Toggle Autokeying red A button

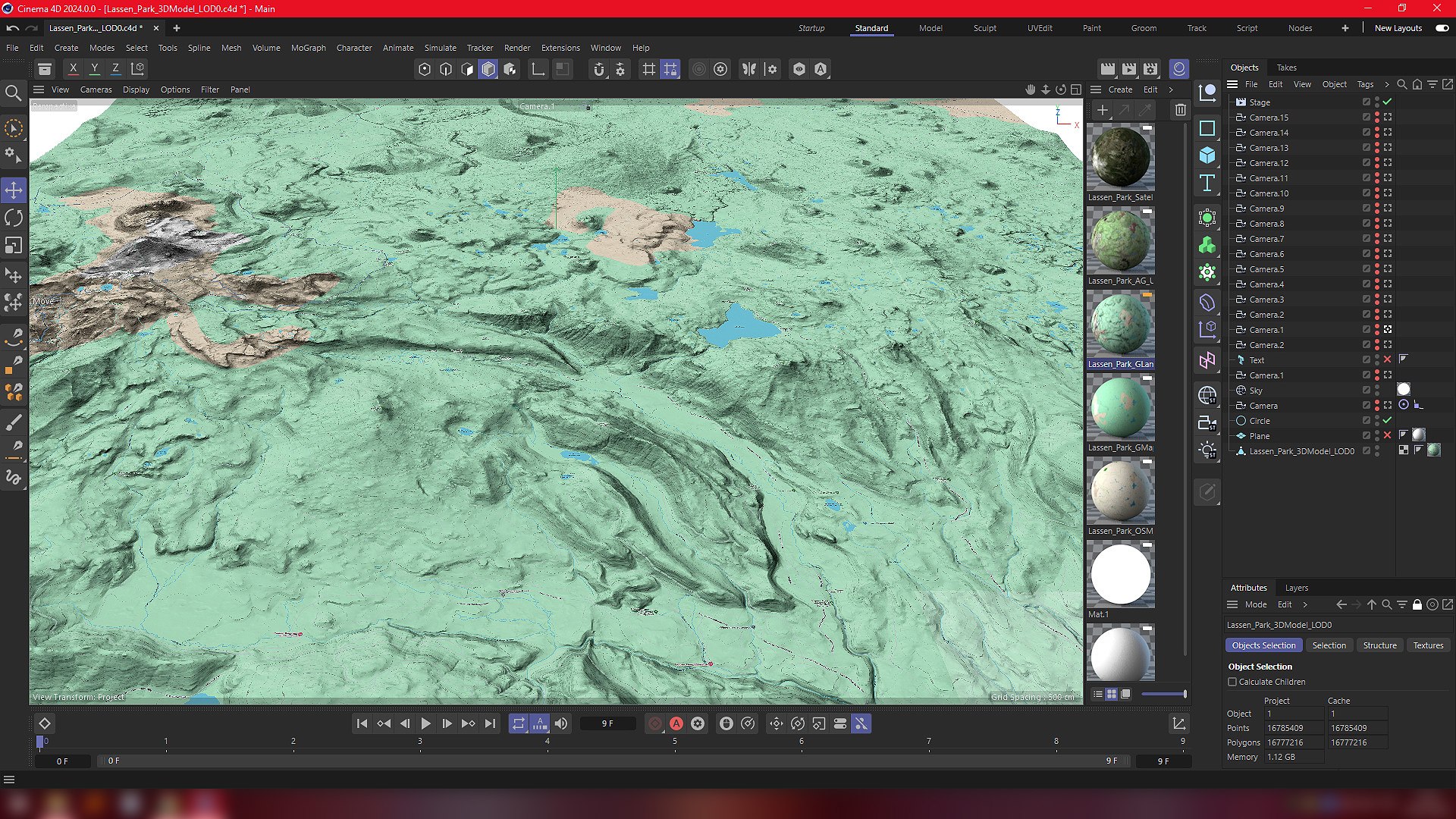pos(676,723)
